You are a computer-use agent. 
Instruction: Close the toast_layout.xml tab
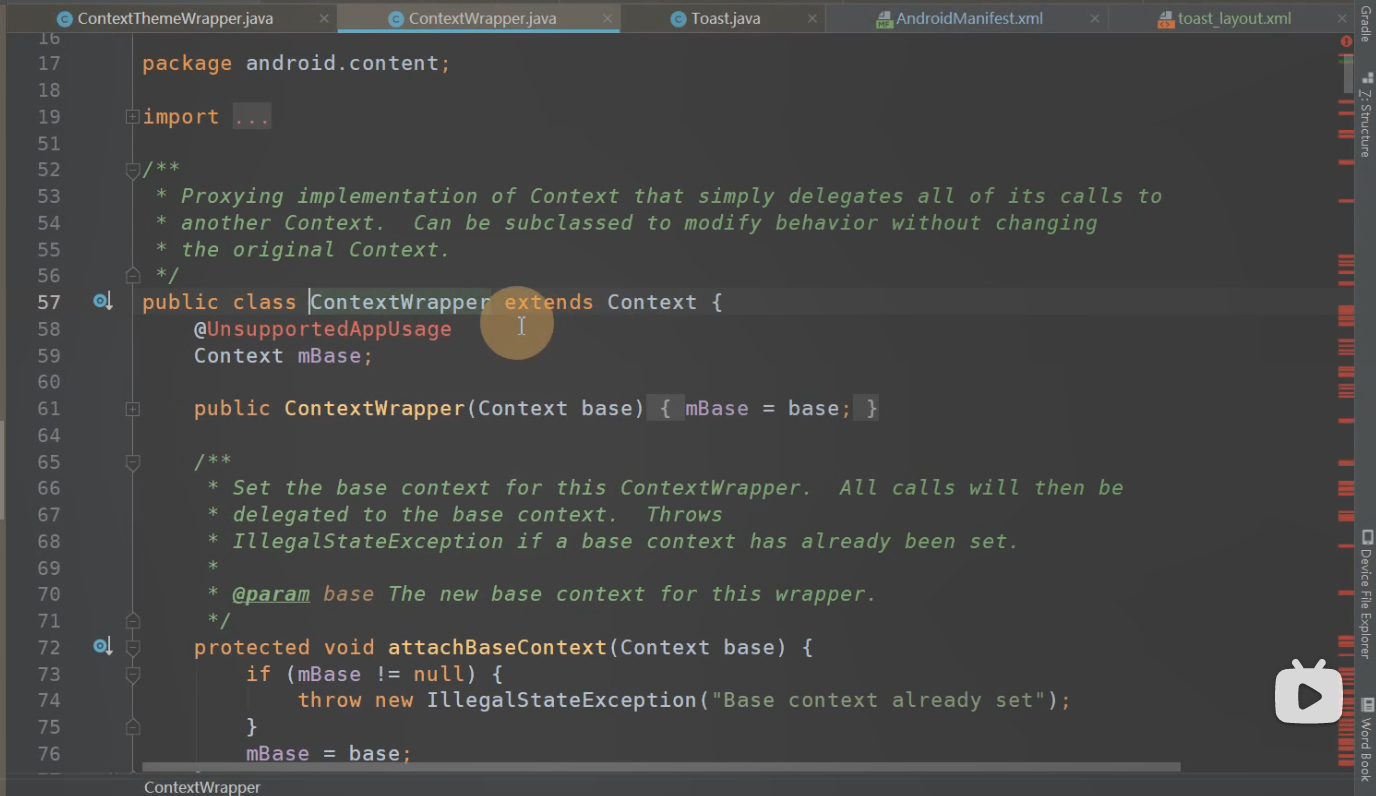(1343, 18)
